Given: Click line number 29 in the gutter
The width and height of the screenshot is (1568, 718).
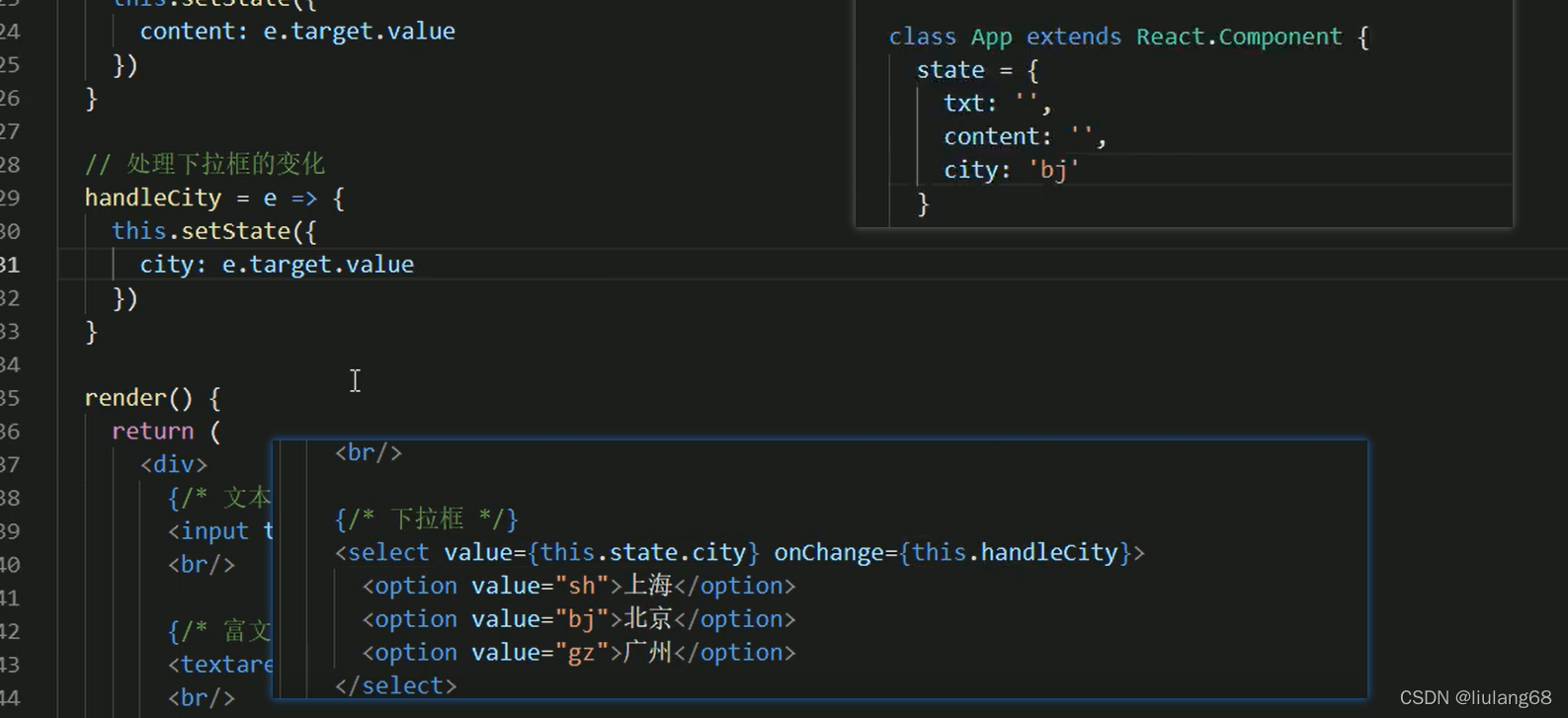Looking at the screenshot, I should (10, 198).
